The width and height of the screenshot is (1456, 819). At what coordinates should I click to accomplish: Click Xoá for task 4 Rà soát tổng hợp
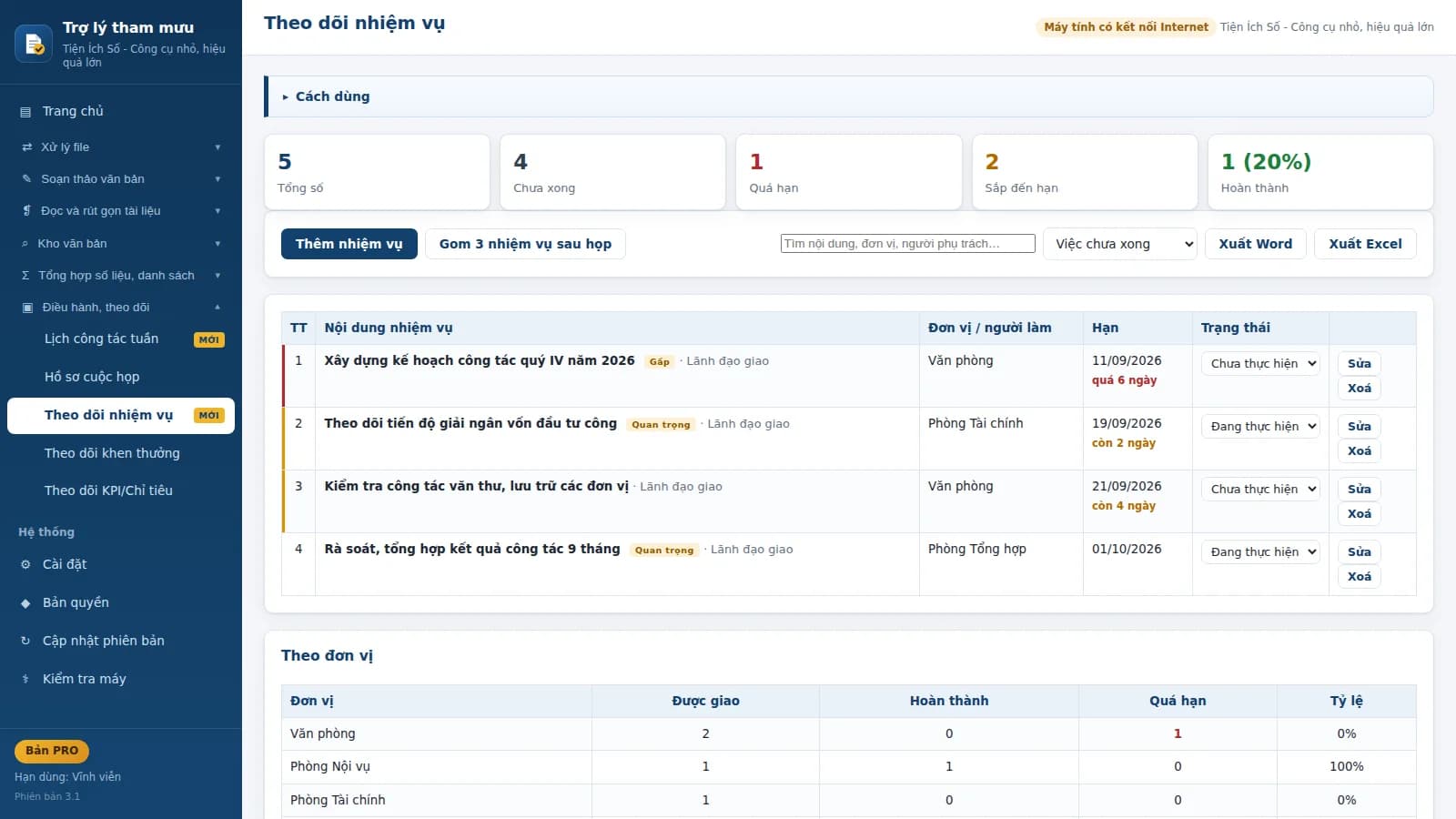(x=1360, y=576)
